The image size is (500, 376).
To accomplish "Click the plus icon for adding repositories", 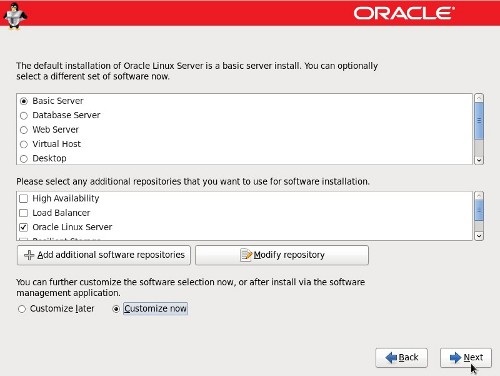I will (29, 255).
